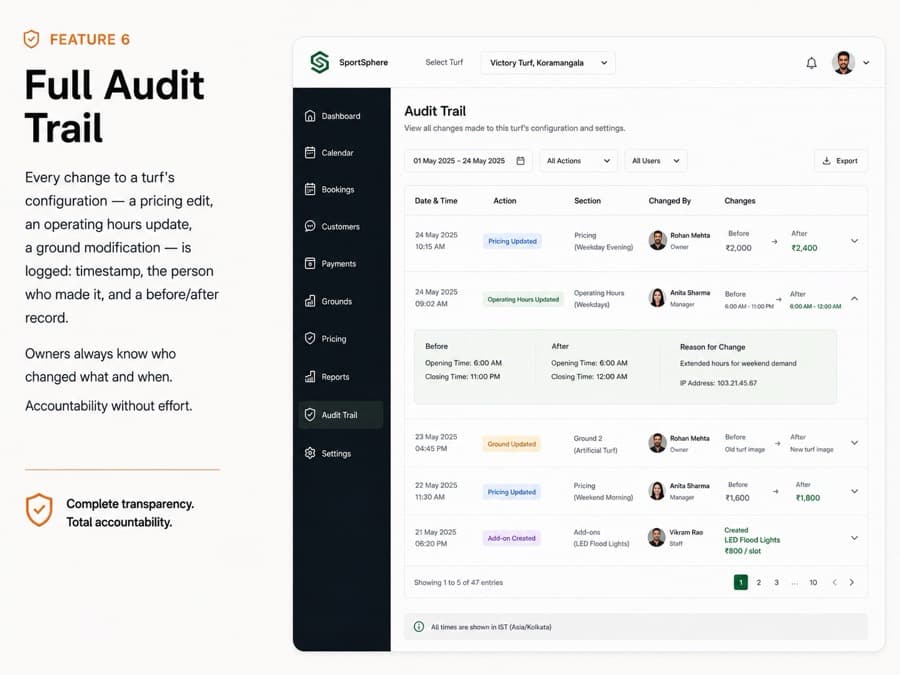Click the Showing 1 to 5 of 47 entries text

pos(459,583)
